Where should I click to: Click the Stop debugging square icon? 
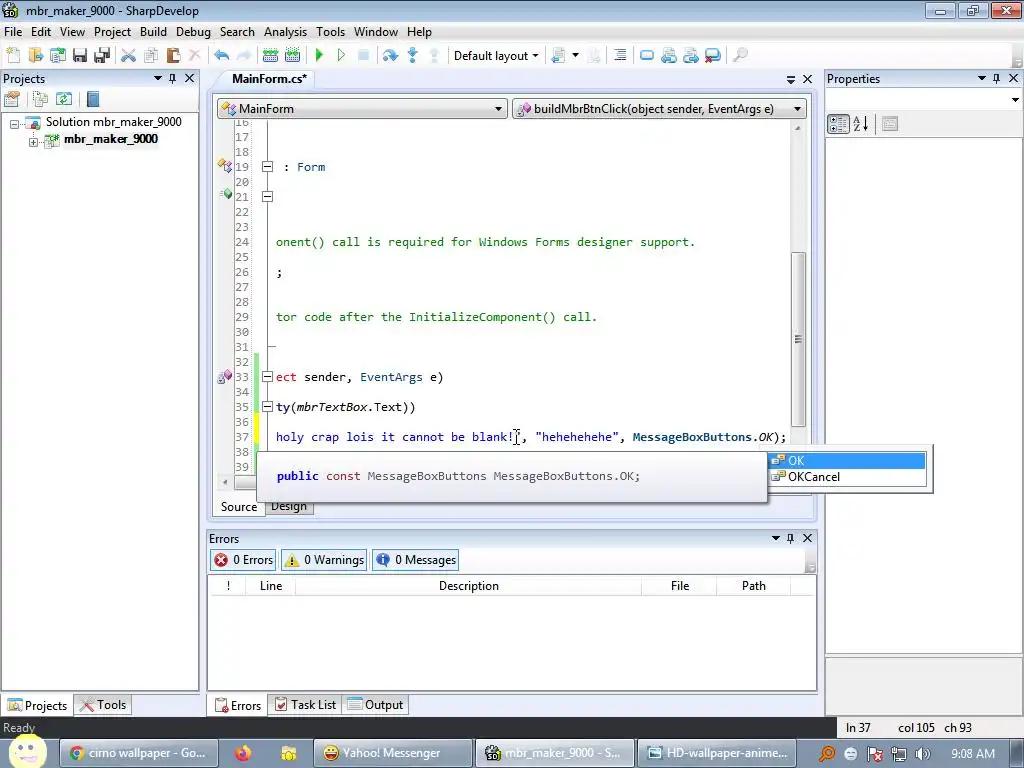(364, 56)
